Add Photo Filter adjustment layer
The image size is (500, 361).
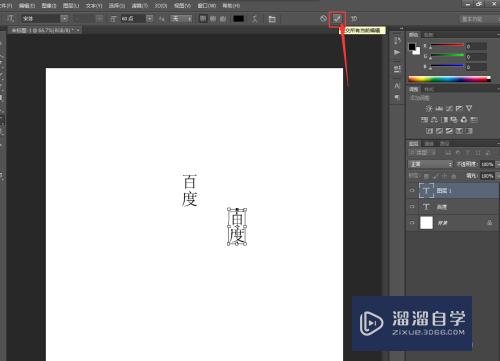tap(454, 120)
